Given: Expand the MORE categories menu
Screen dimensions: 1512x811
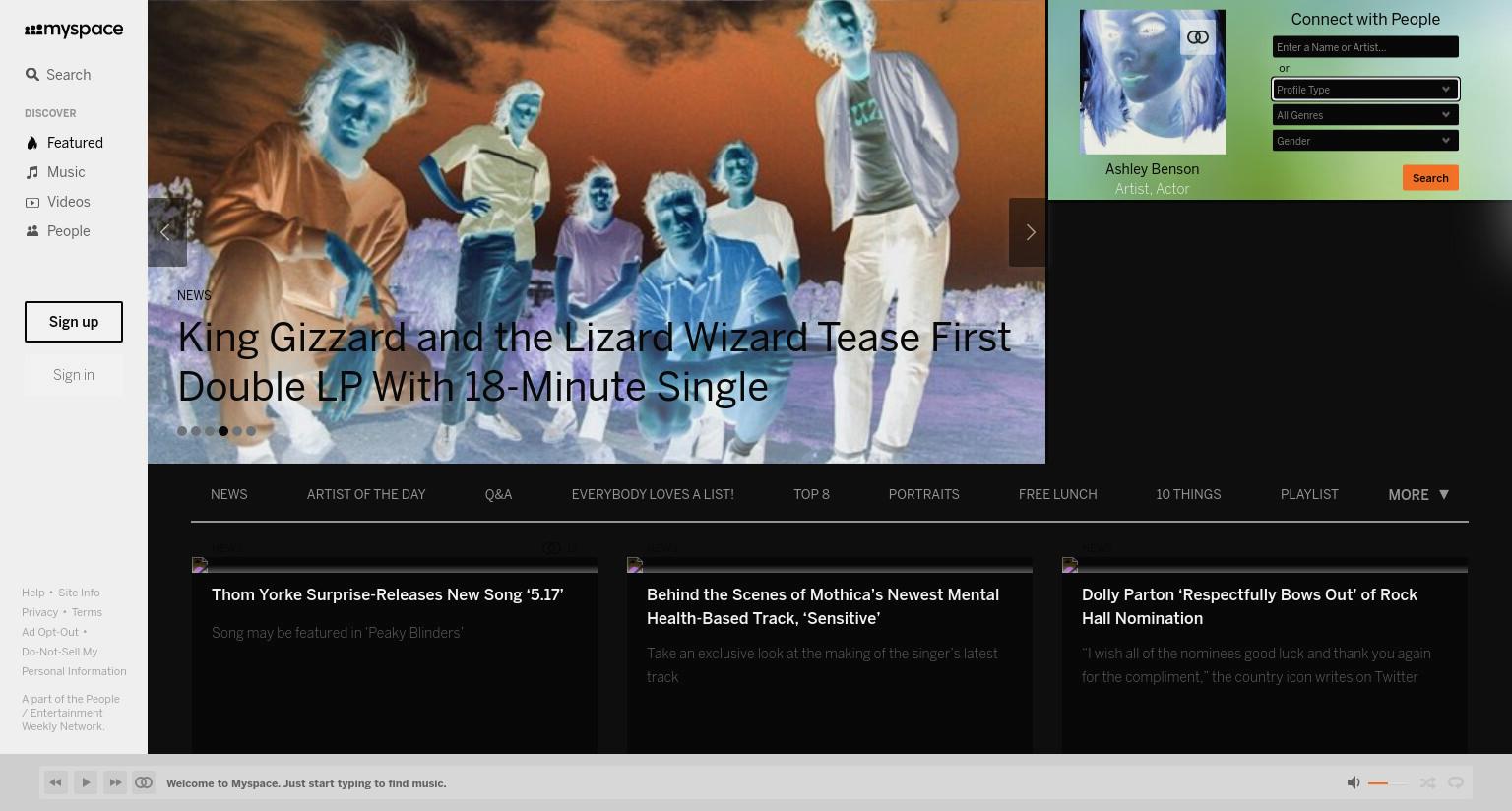Looking at the screenshot, I should (1418, 495).
